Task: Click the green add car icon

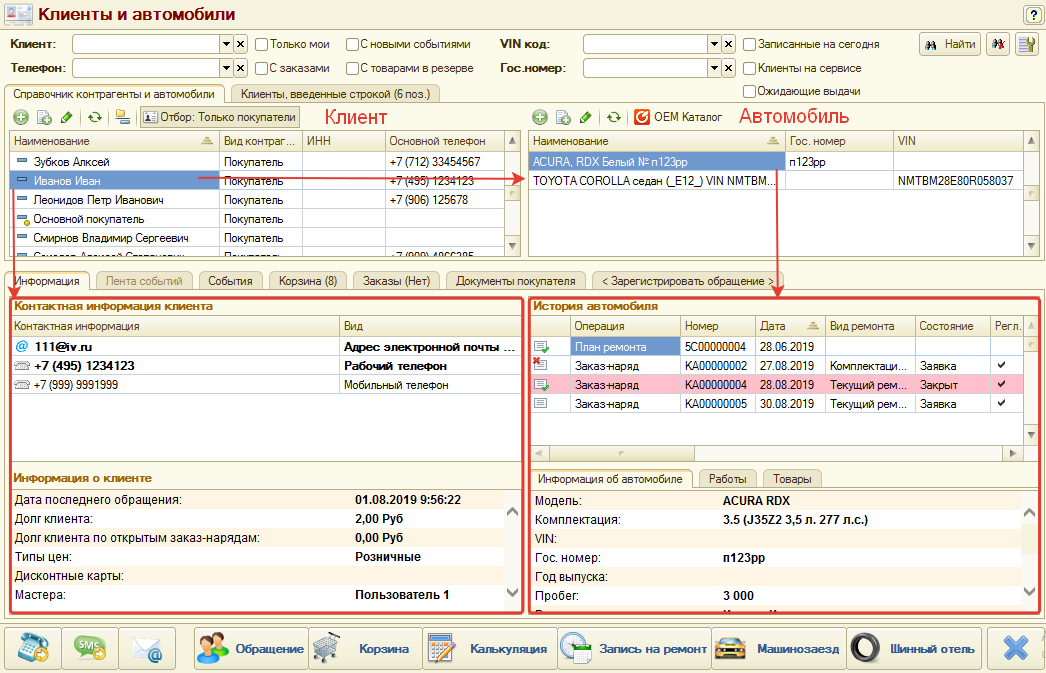Action: click(540, 117)
